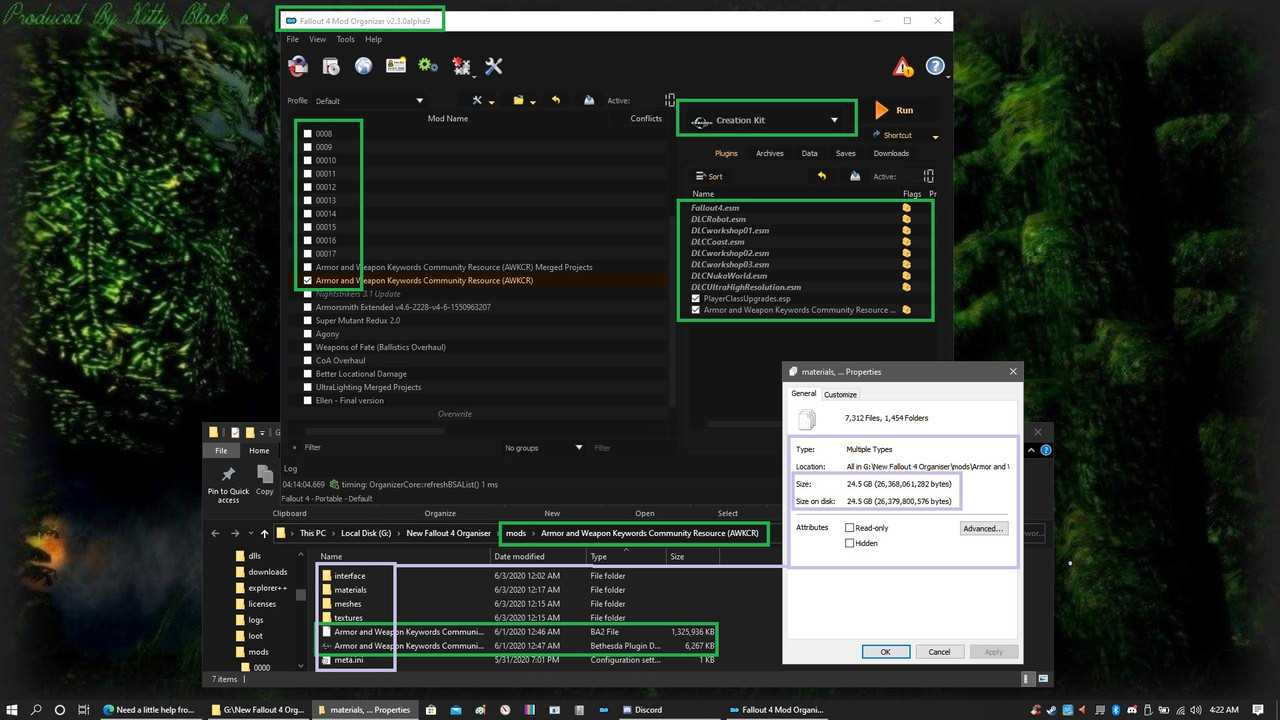The height and width of the screenshot is (720, 1280).
Task: Enable the 00017 mod checkbox
Action: tap(308, 254)
